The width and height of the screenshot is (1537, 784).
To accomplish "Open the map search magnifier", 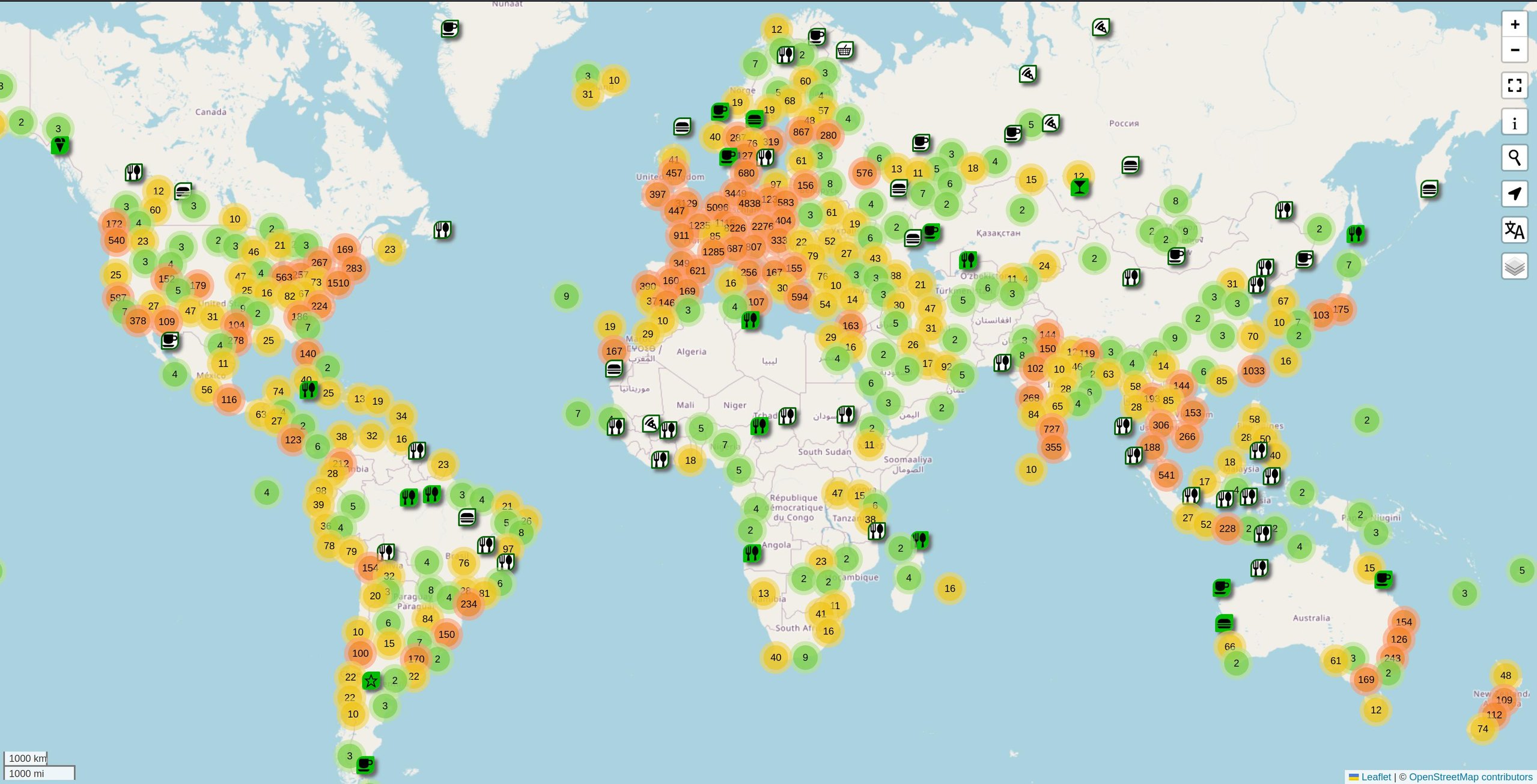I will click(x=1514, y=158).
